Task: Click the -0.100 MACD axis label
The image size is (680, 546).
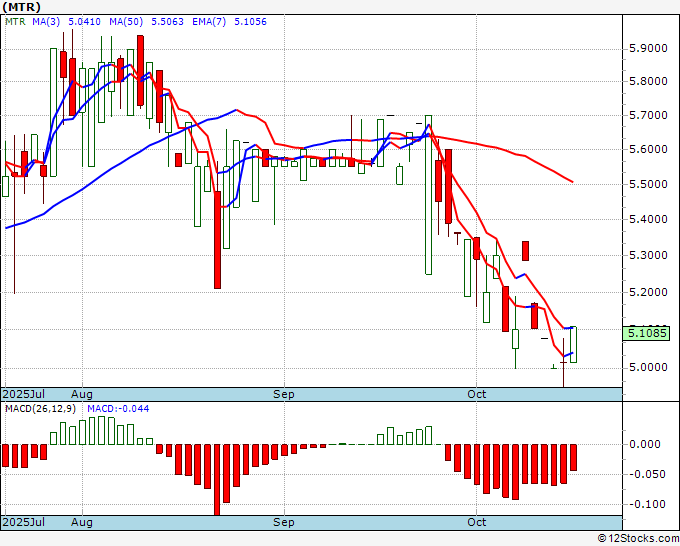Action: [x=645, y=504]
